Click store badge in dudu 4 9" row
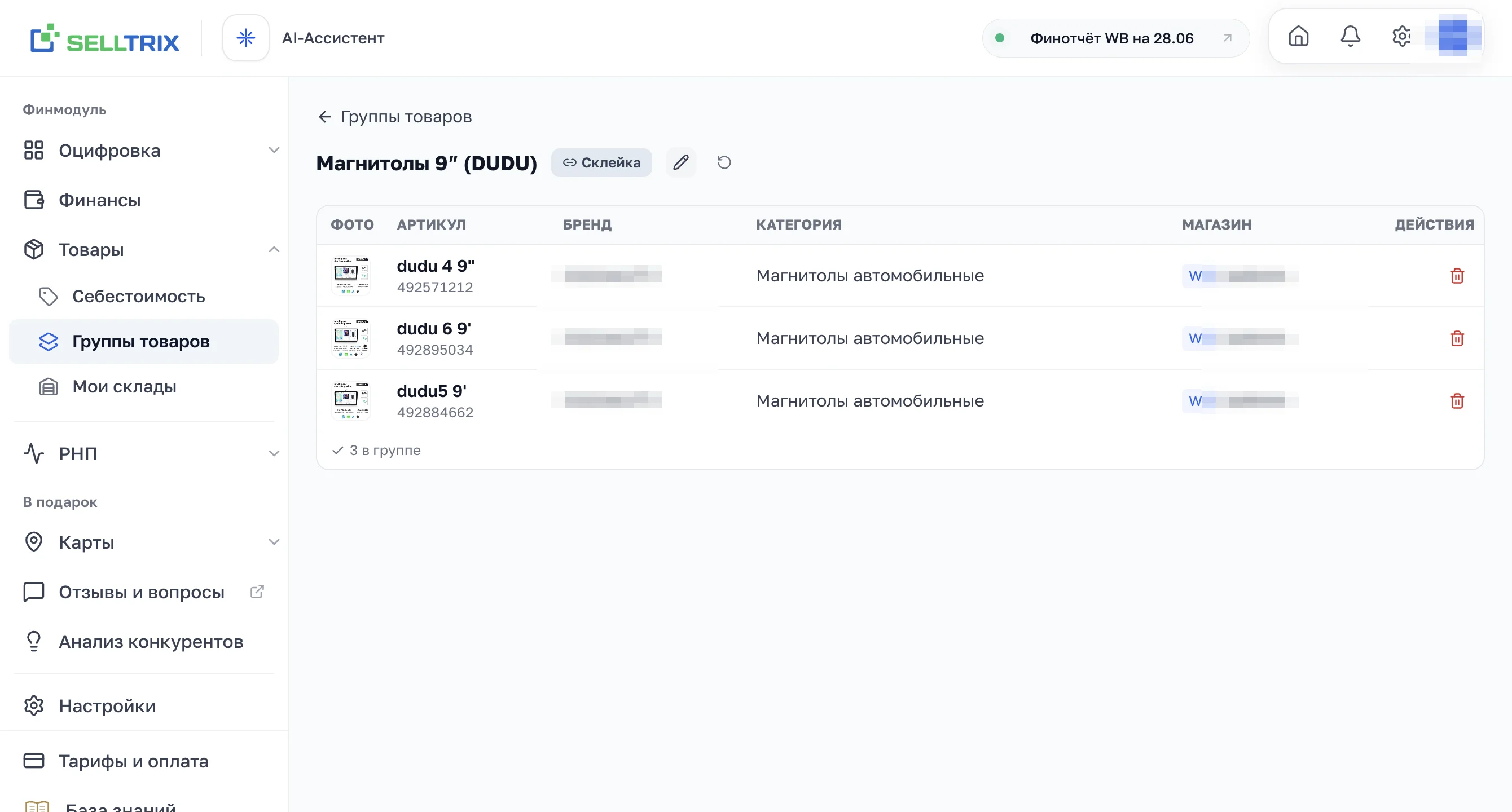Image resolution: width=1512 pixels, height=812 pixels. click(x=1240, y=275)
